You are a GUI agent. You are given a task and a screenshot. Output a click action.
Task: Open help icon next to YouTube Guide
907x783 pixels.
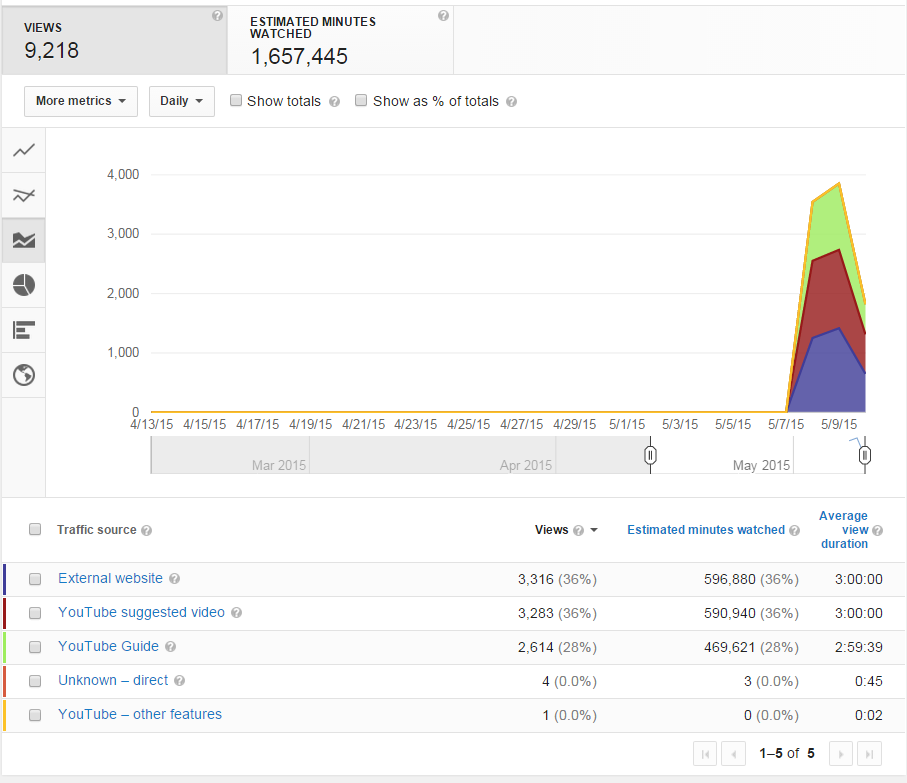tap(170, 647)
